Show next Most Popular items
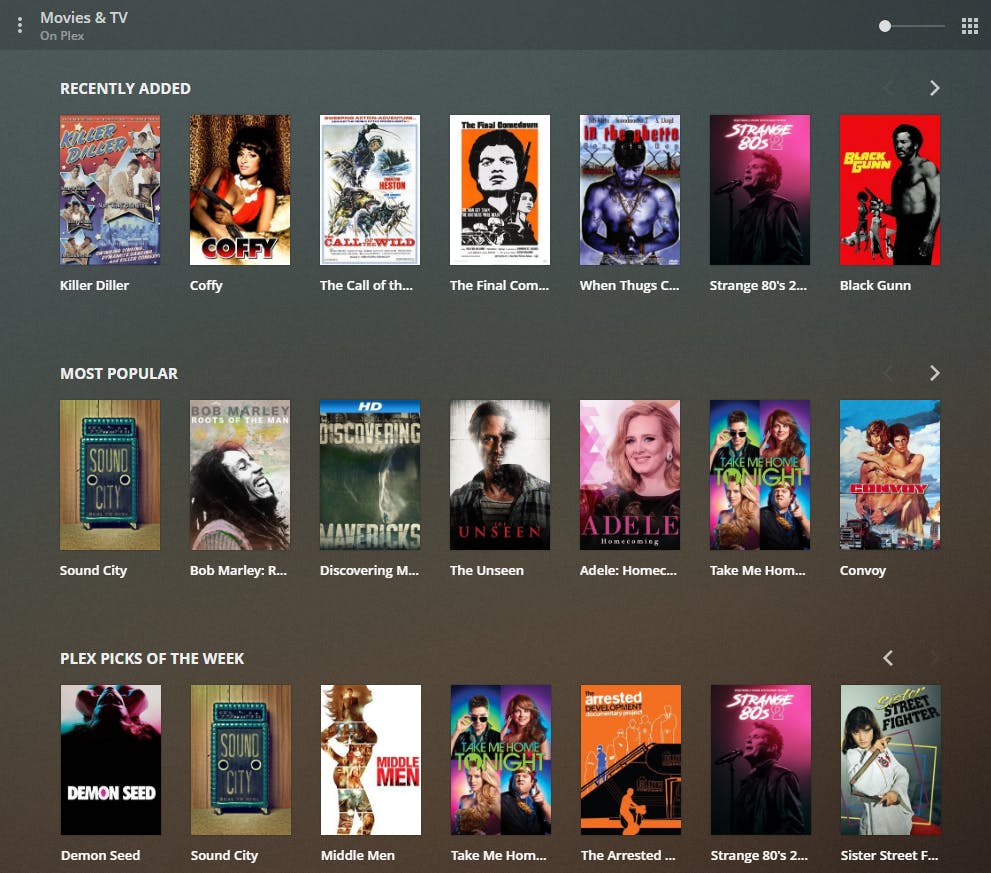Image resolution: width=991 pixels, height=873 pixels. tap(935, 373)
